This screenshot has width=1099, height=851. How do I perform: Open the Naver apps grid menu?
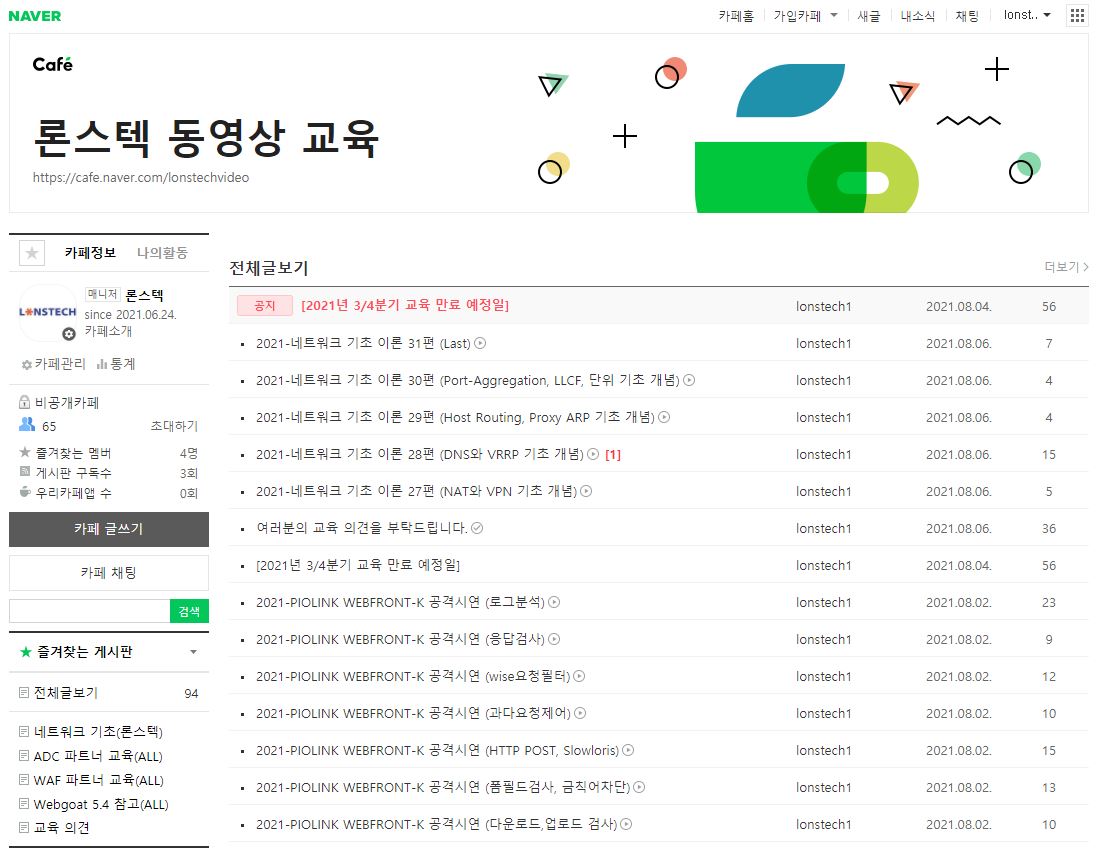(1077, 15)
